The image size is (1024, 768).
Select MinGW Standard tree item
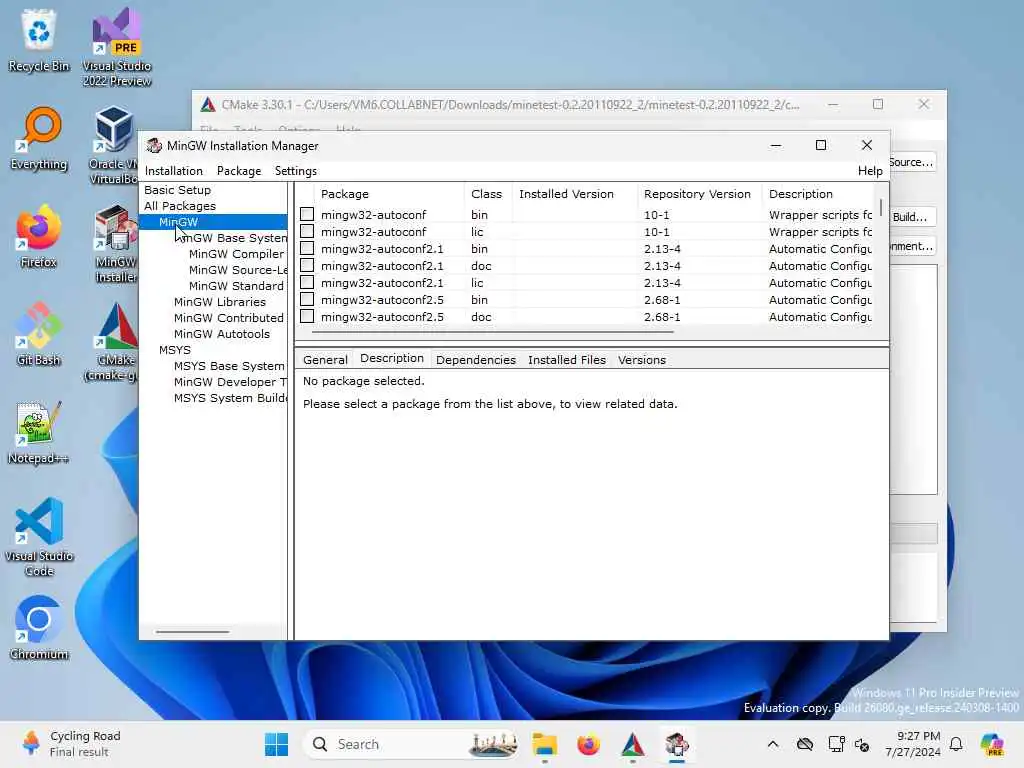[236, 286]
